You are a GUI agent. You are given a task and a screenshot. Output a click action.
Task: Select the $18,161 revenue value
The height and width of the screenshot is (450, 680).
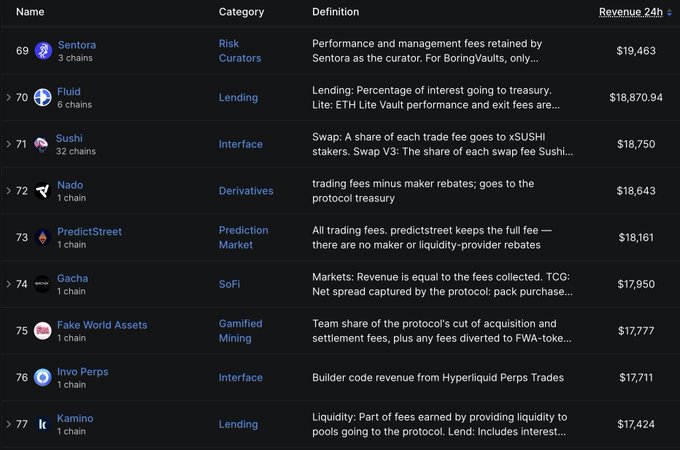click(x=636, y=238)
